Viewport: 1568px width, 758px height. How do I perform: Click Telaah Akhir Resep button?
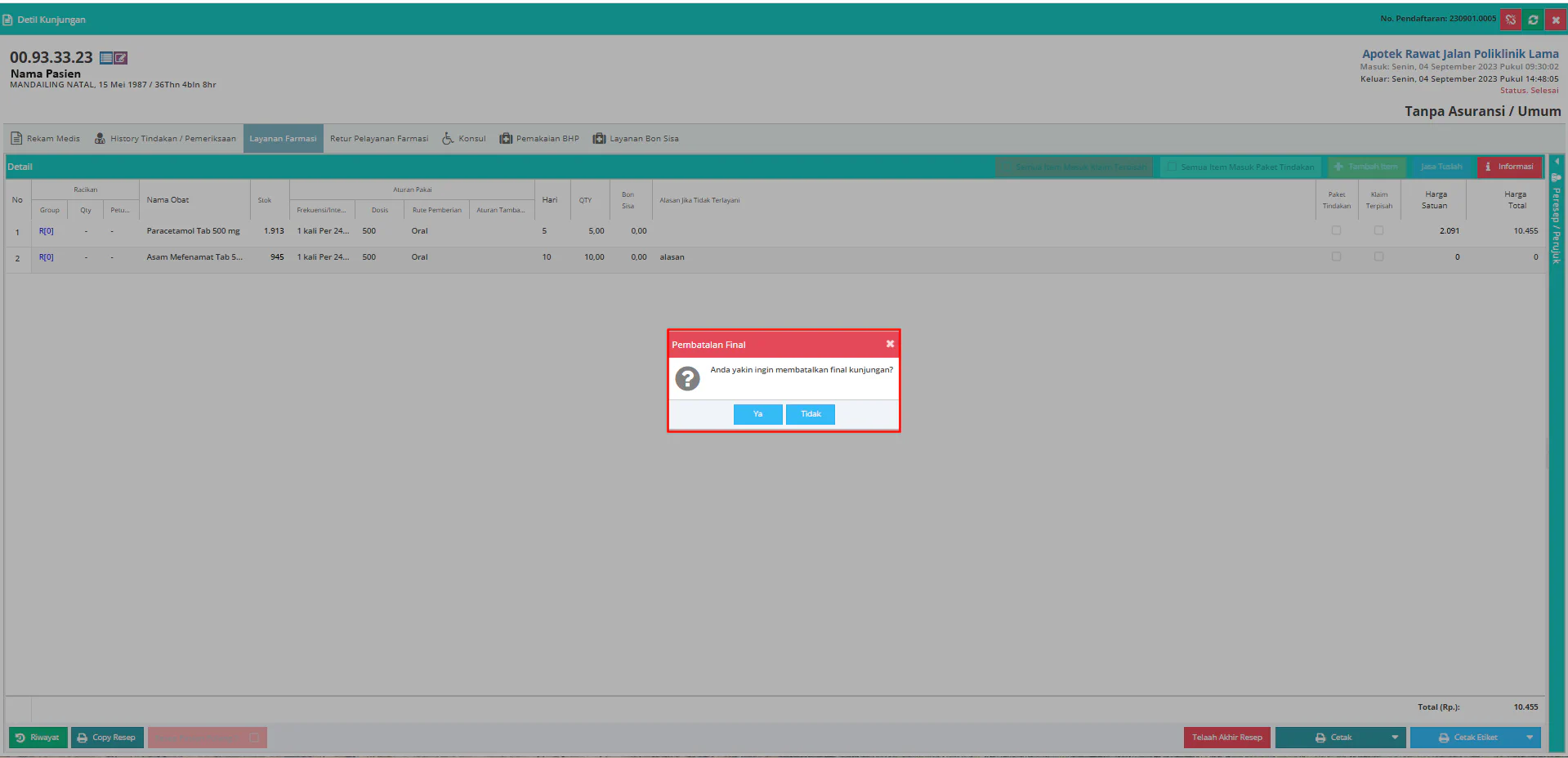click(1227, 738)
